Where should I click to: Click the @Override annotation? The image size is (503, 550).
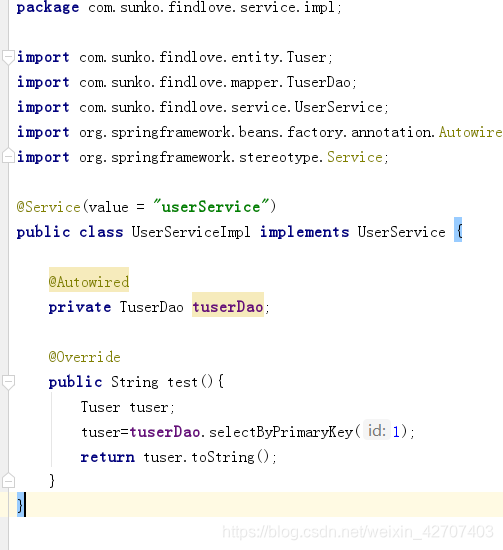point(85,357)
